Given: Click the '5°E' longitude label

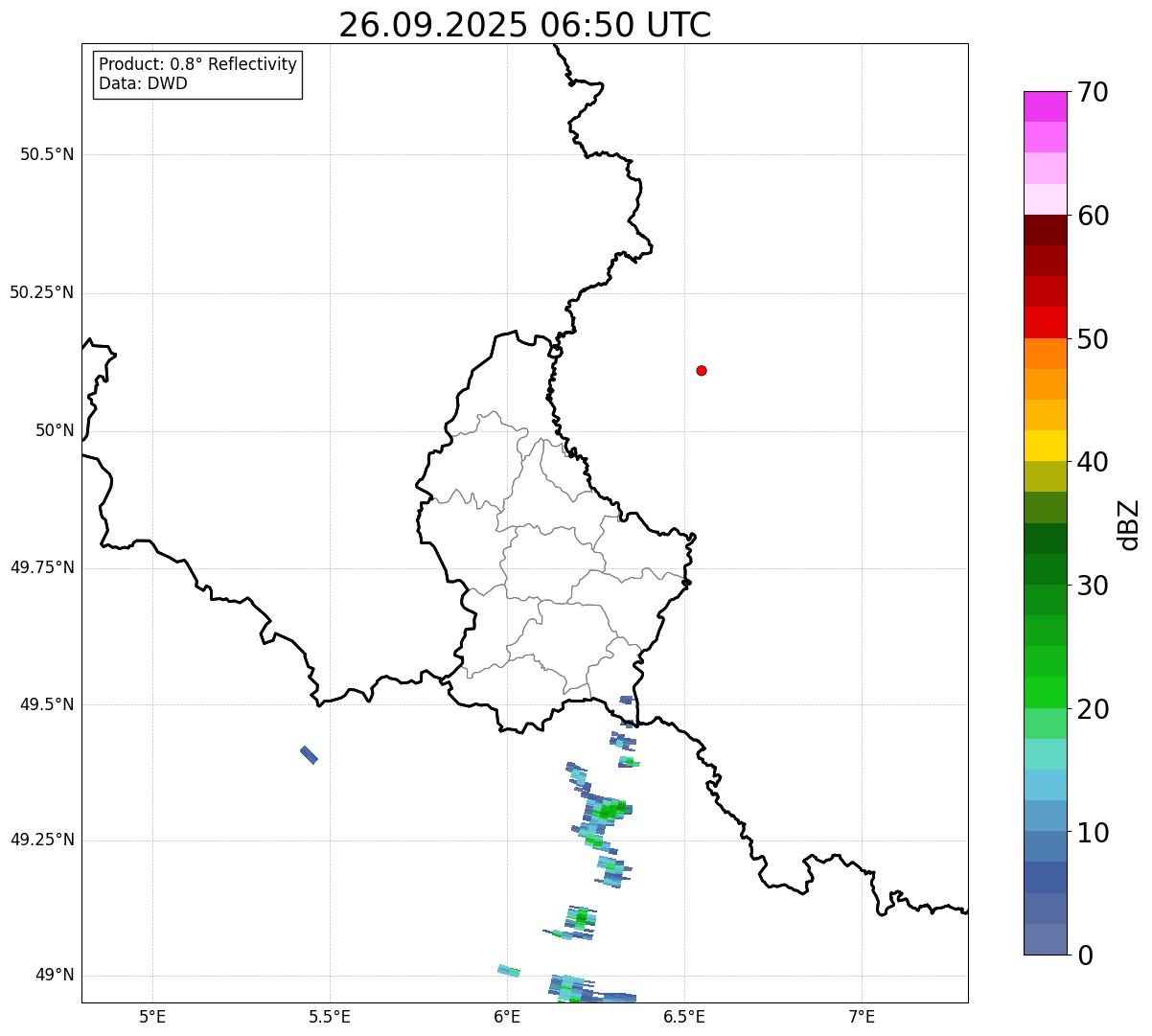Looking at the screenshot, I should point(152,1016).
